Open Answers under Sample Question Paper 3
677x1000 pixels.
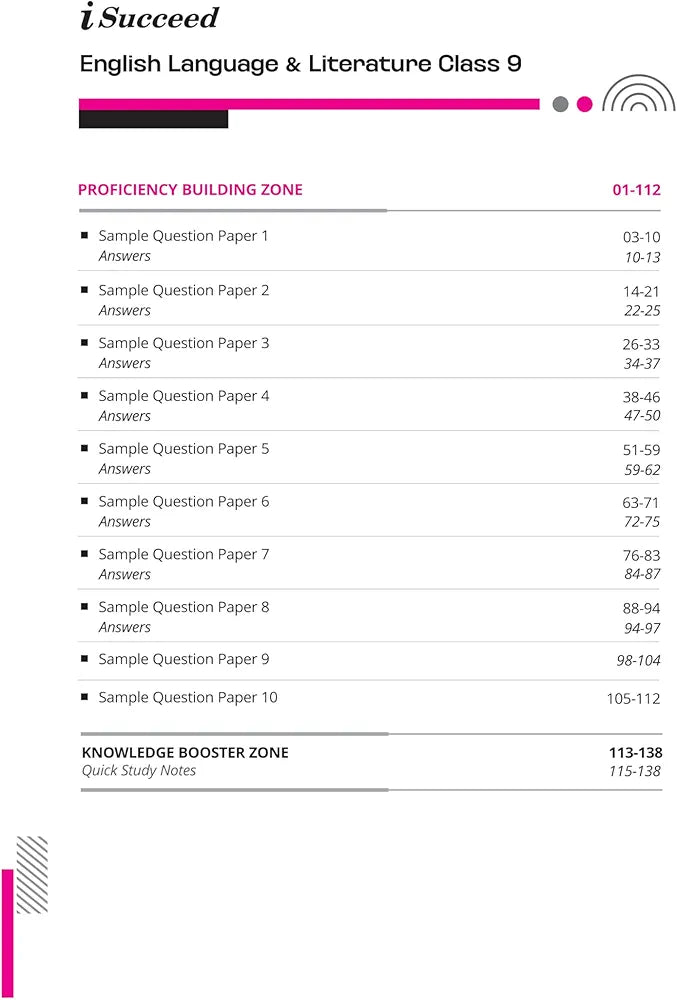(124, 363)
